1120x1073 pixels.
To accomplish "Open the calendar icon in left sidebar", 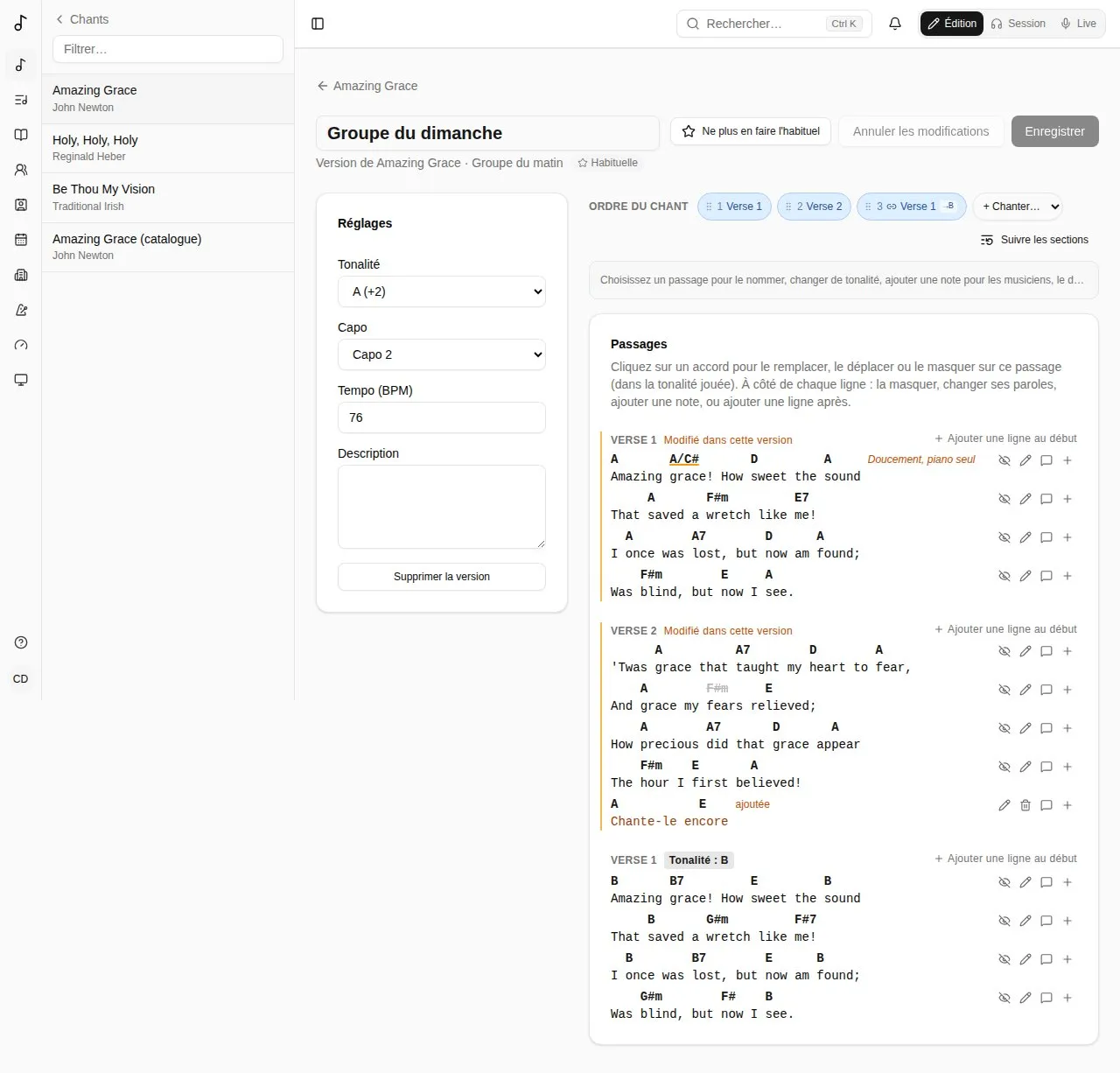I will click(21, 240).
